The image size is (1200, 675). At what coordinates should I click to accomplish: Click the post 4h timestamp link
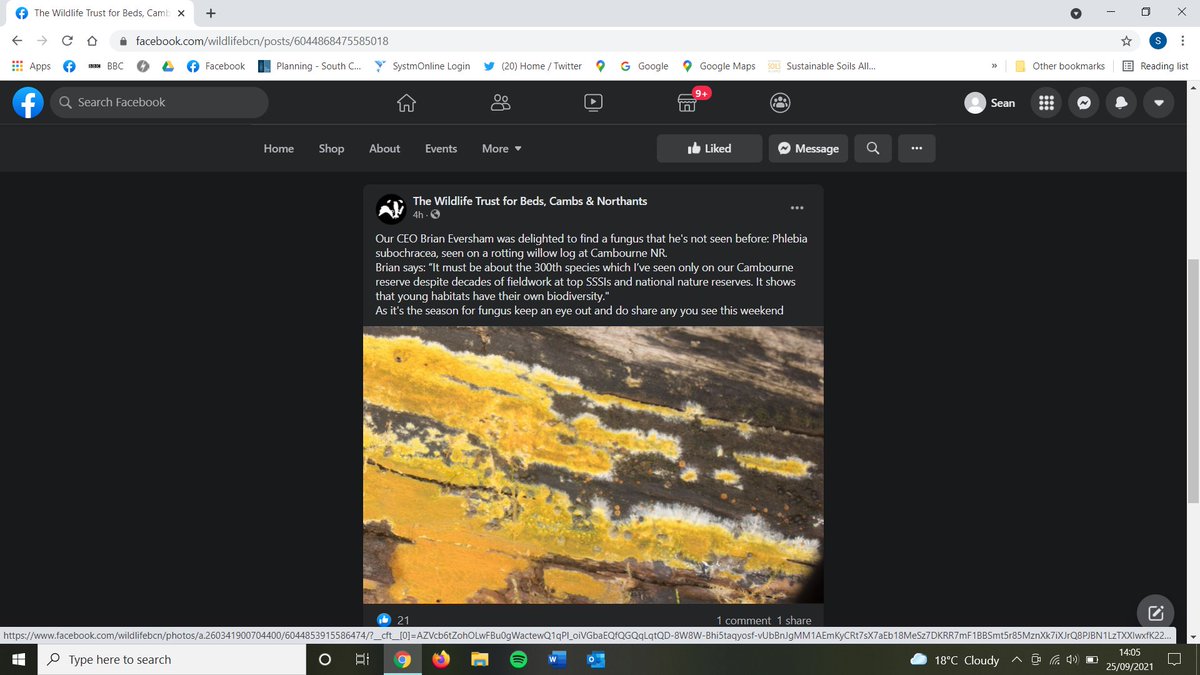pyautogui.click(x=419, y=215)
